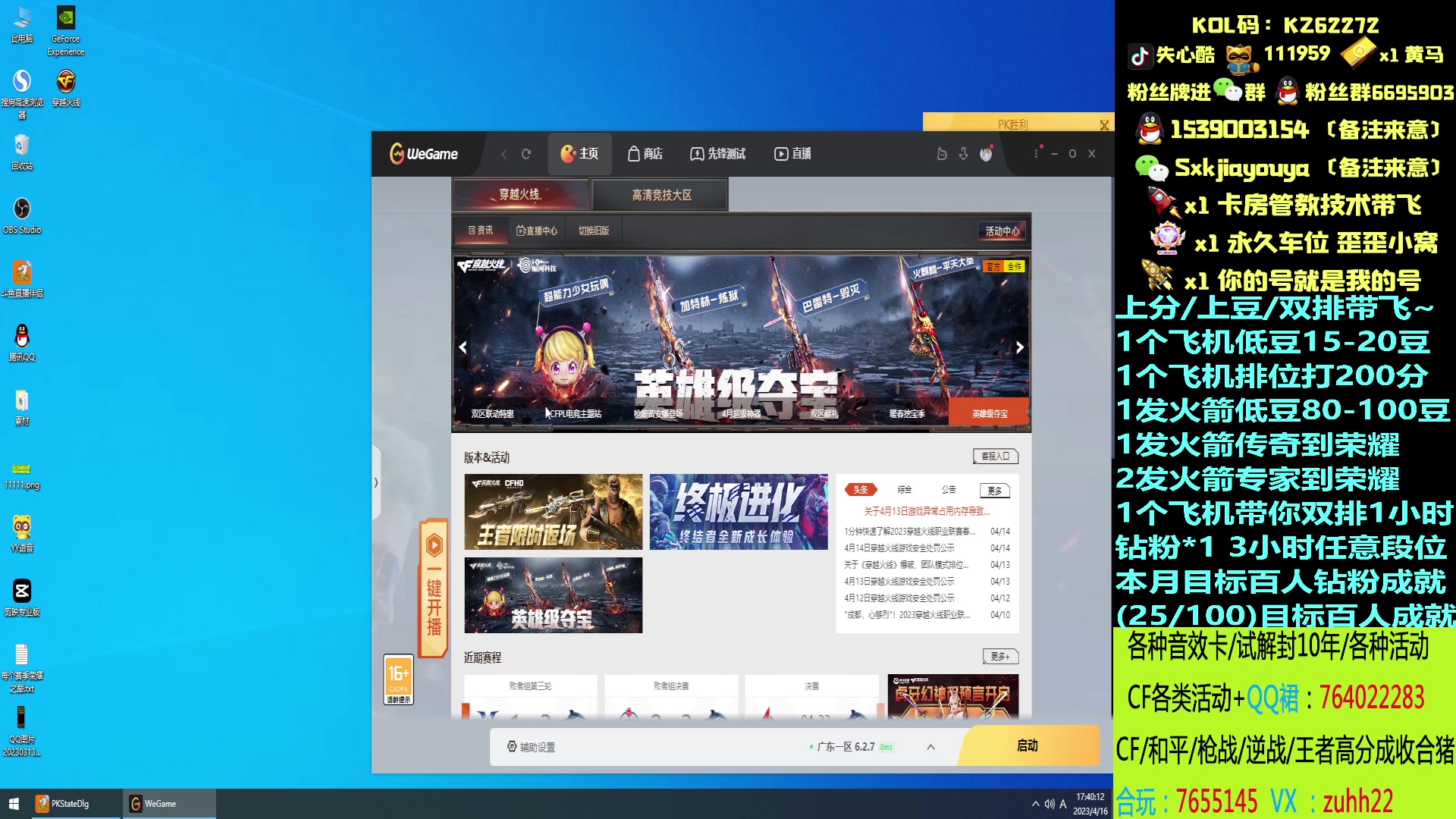
Task: Select the 综合 news tab
Action: [x=905, y=490]
